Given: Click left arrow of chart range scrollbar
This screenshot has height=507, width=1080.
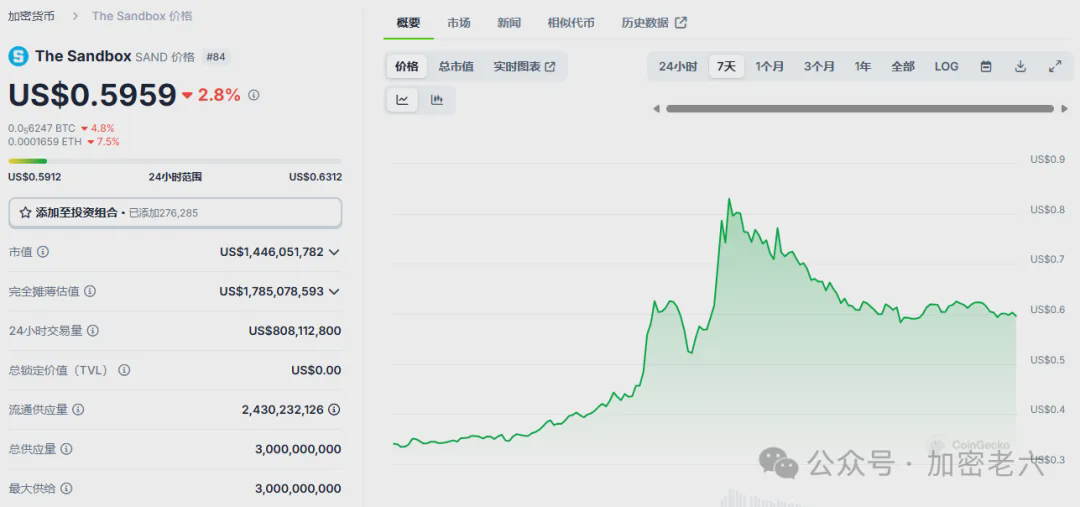Looking at the screenshot, I should click(656, 108).
